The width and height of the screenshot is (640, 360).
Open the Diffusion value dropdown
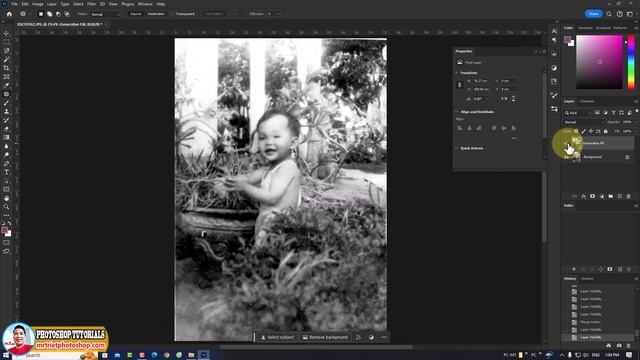tap(278, 14)
